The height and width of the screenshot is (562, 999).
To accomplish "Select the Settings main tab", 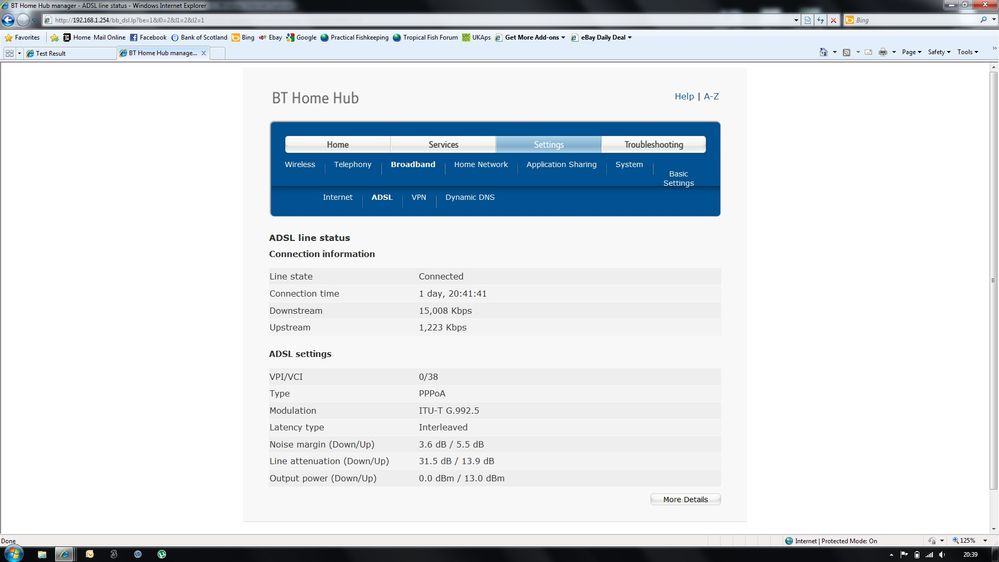I will click(x=549, y=145).
